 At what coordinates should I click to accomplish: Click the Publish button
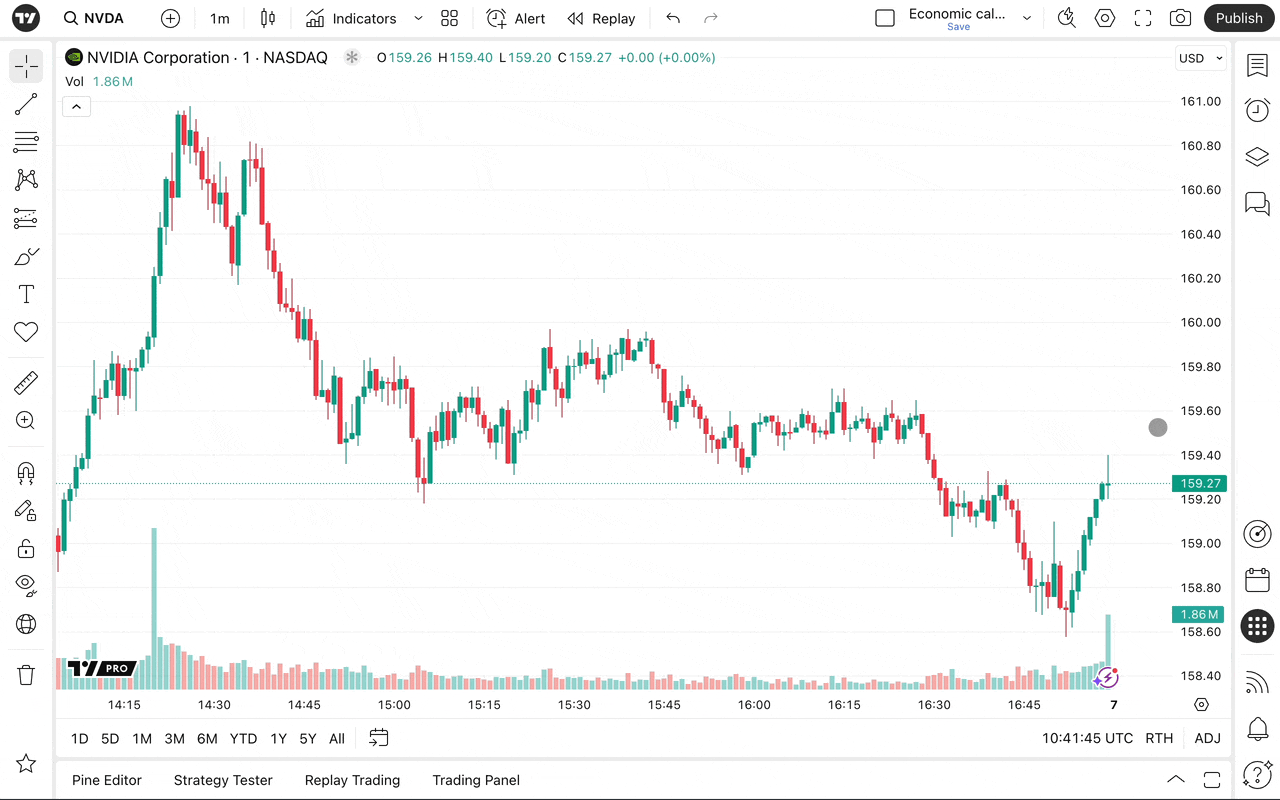pos(1239,18)
